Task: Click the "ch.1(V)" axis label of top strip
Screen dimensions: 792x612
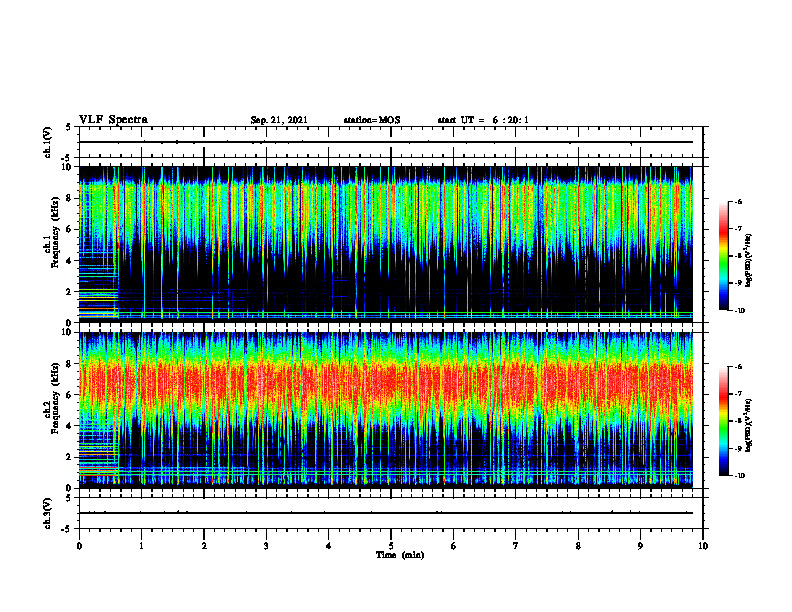Action: coord(48,142)
